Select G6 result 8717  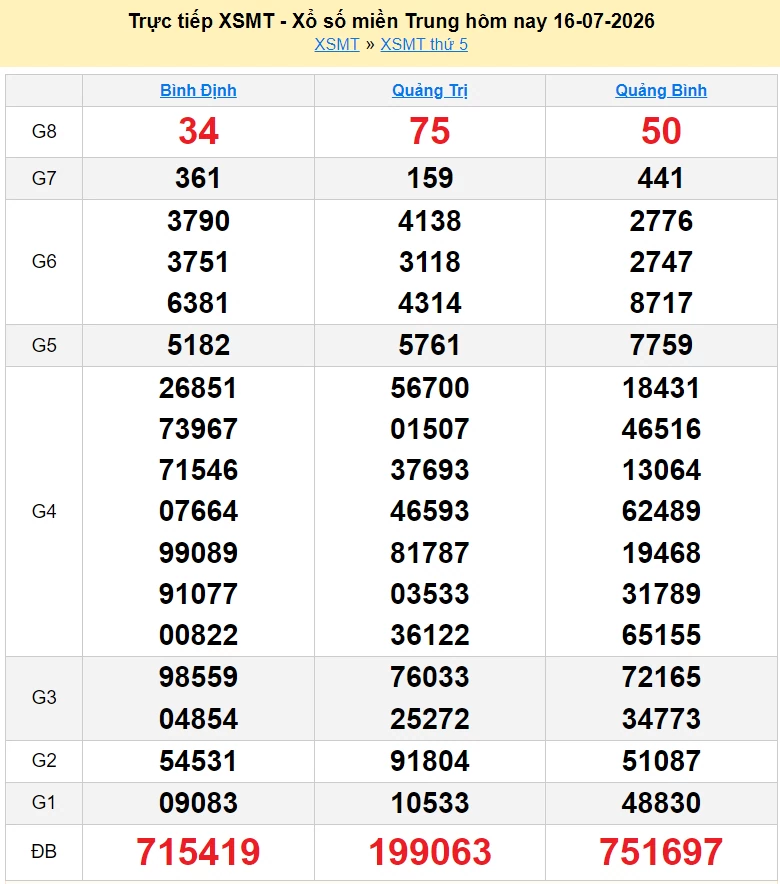661,303
